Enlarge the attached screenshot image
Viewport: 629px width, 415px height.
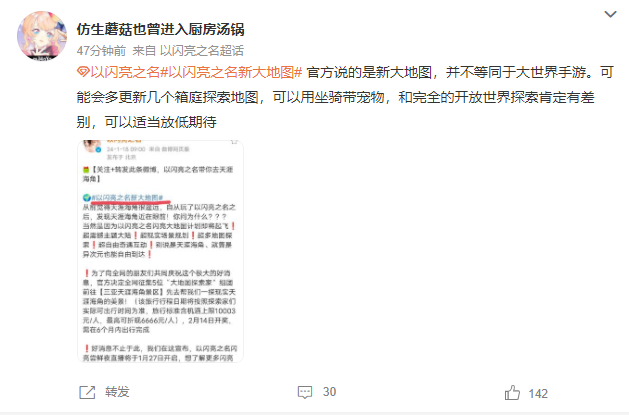point(160,251)
